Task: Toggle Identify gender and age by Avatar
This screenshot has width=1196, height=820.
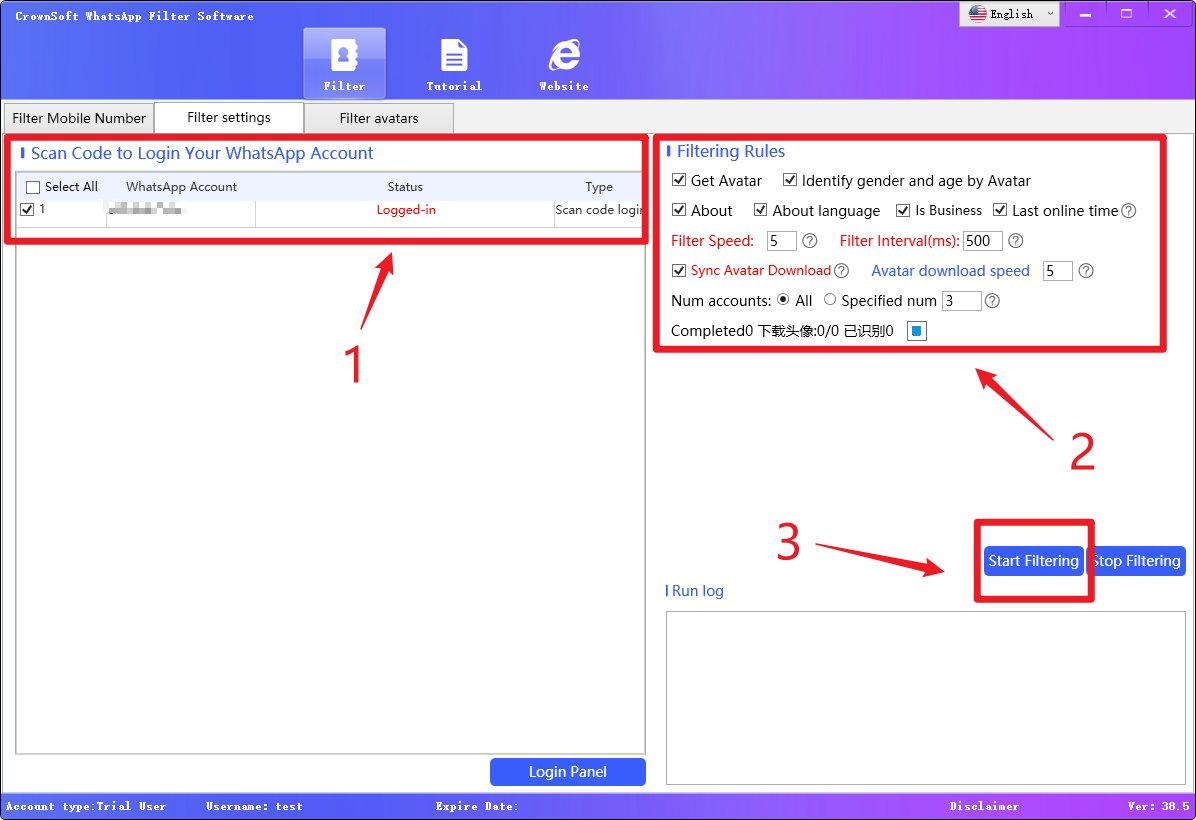Action: coord(790,180)
